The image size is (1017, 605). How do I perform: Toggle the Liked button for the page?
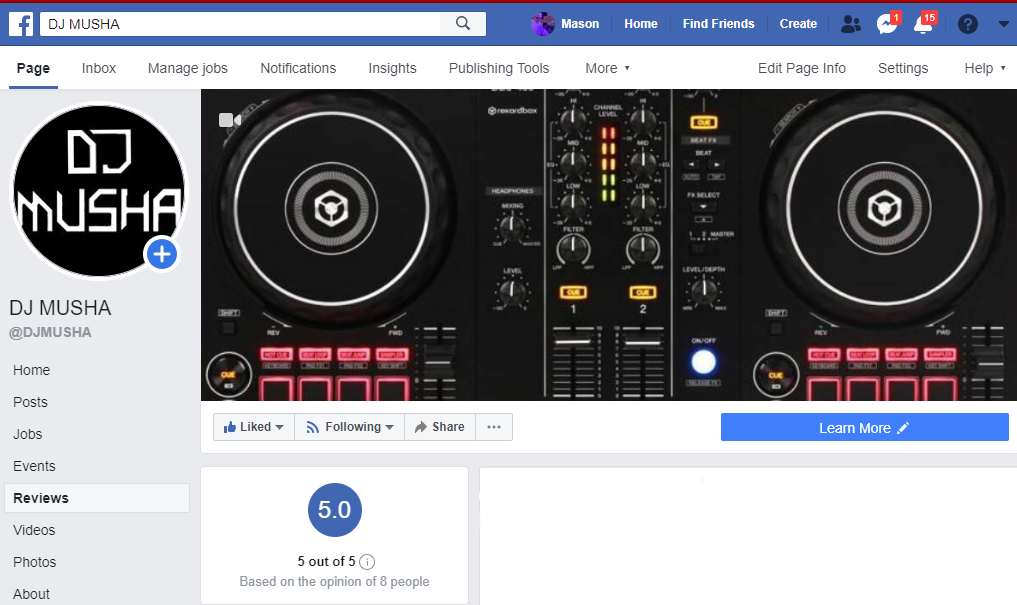pos(254,427)
